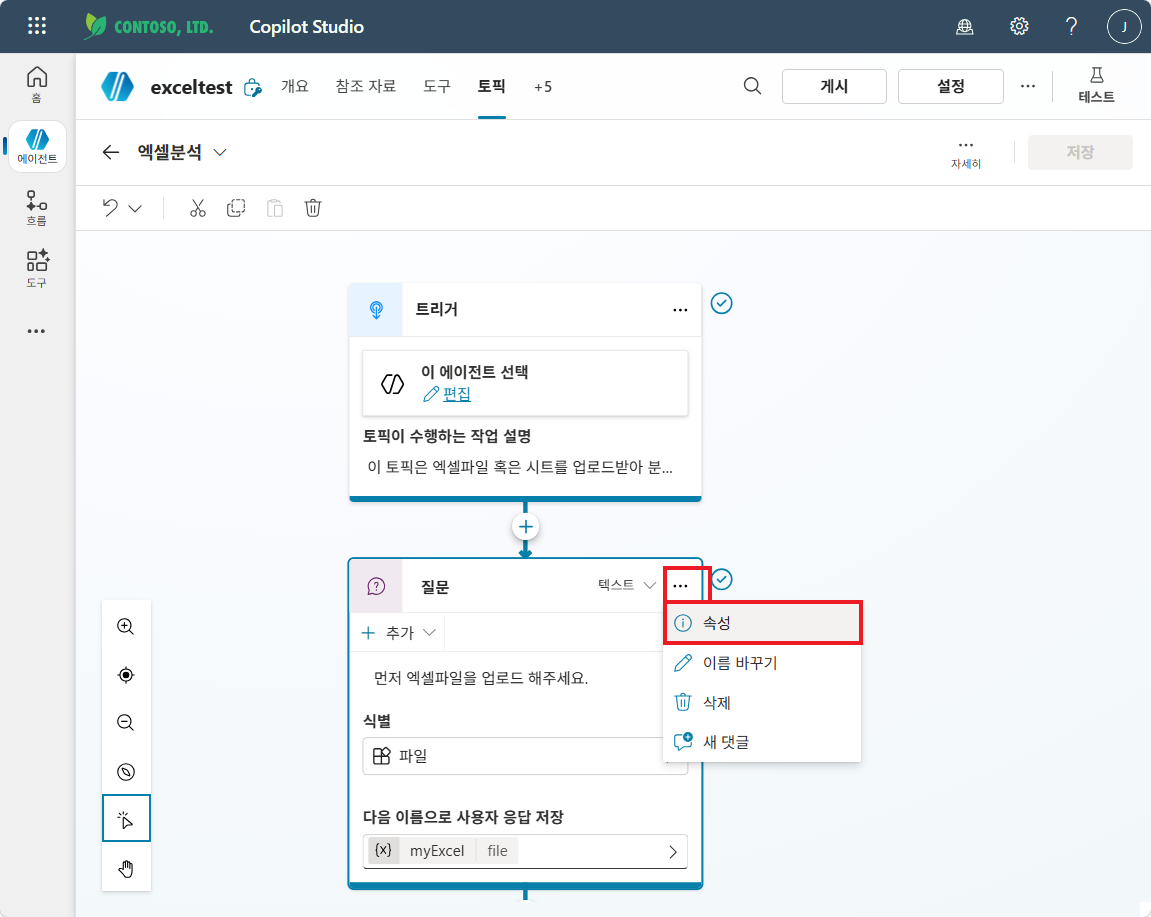Activate the hand pan tool
This screenshot has height=917, width=1151.
tap(126, 869)
